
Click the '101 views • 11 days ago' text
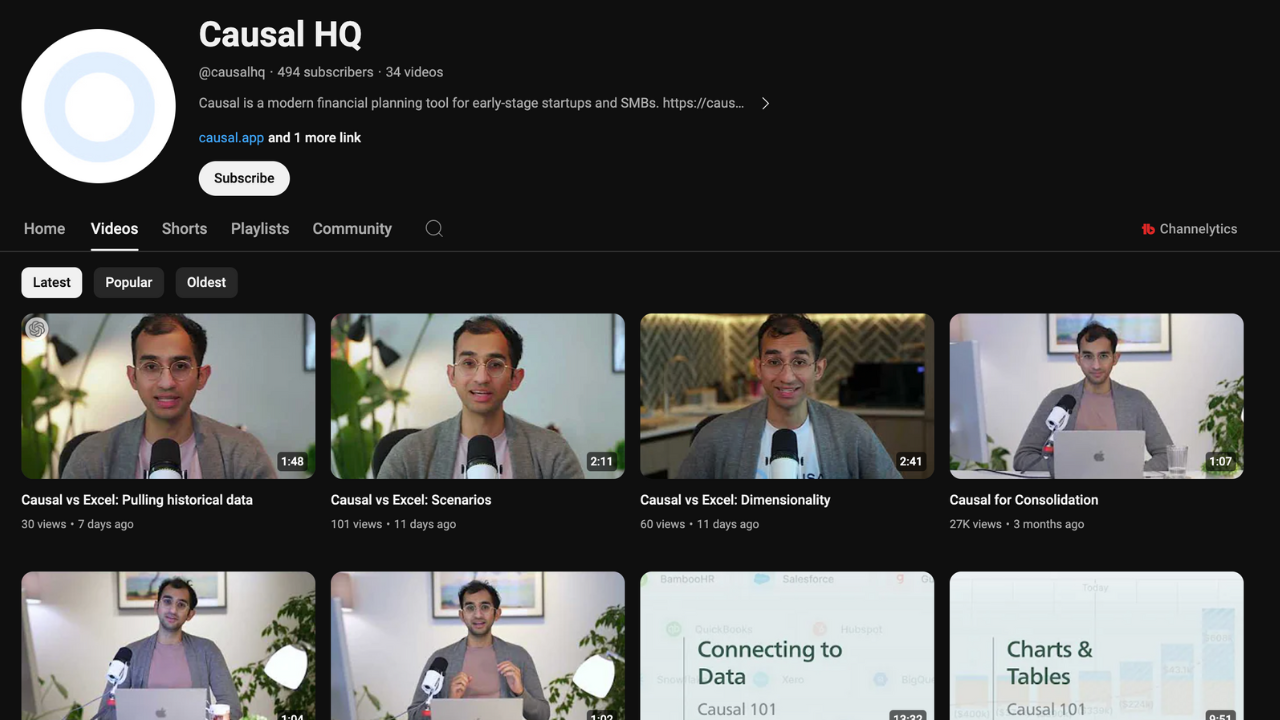pyautogui.click(x=393, y=524)
